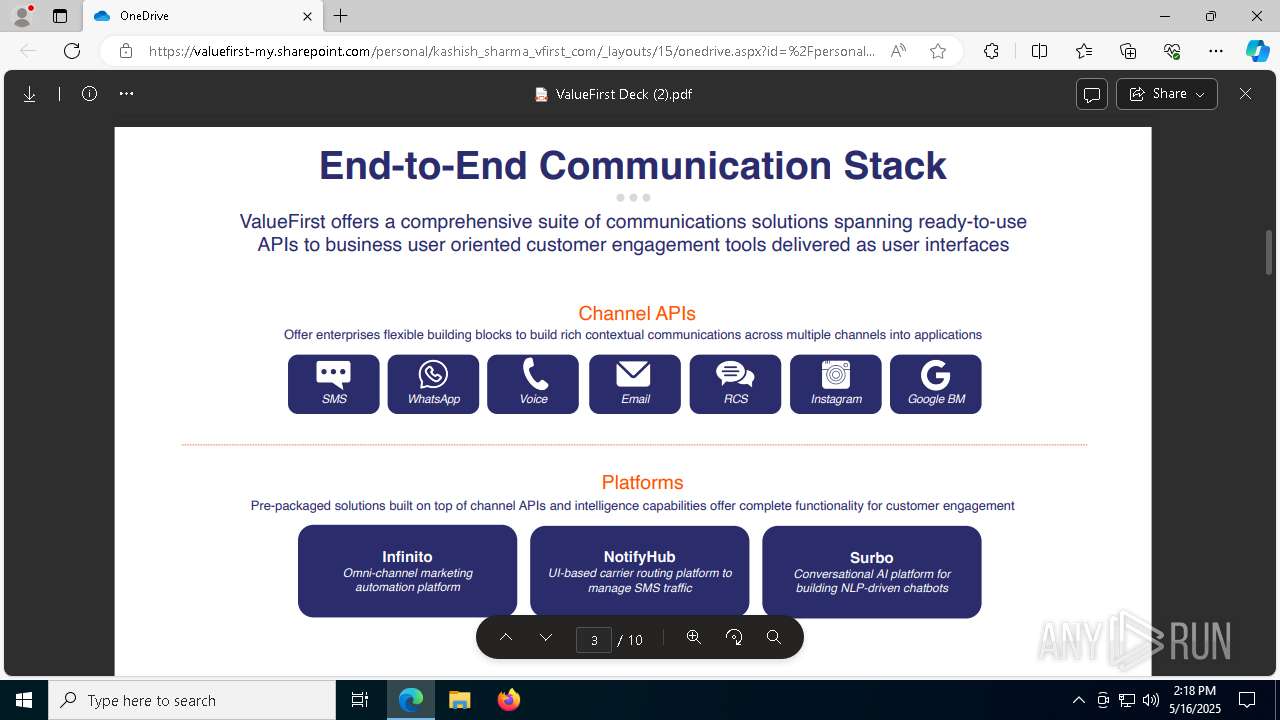Open network settings in tray
Viewport: 1280px width, 720px height.
1126,700
